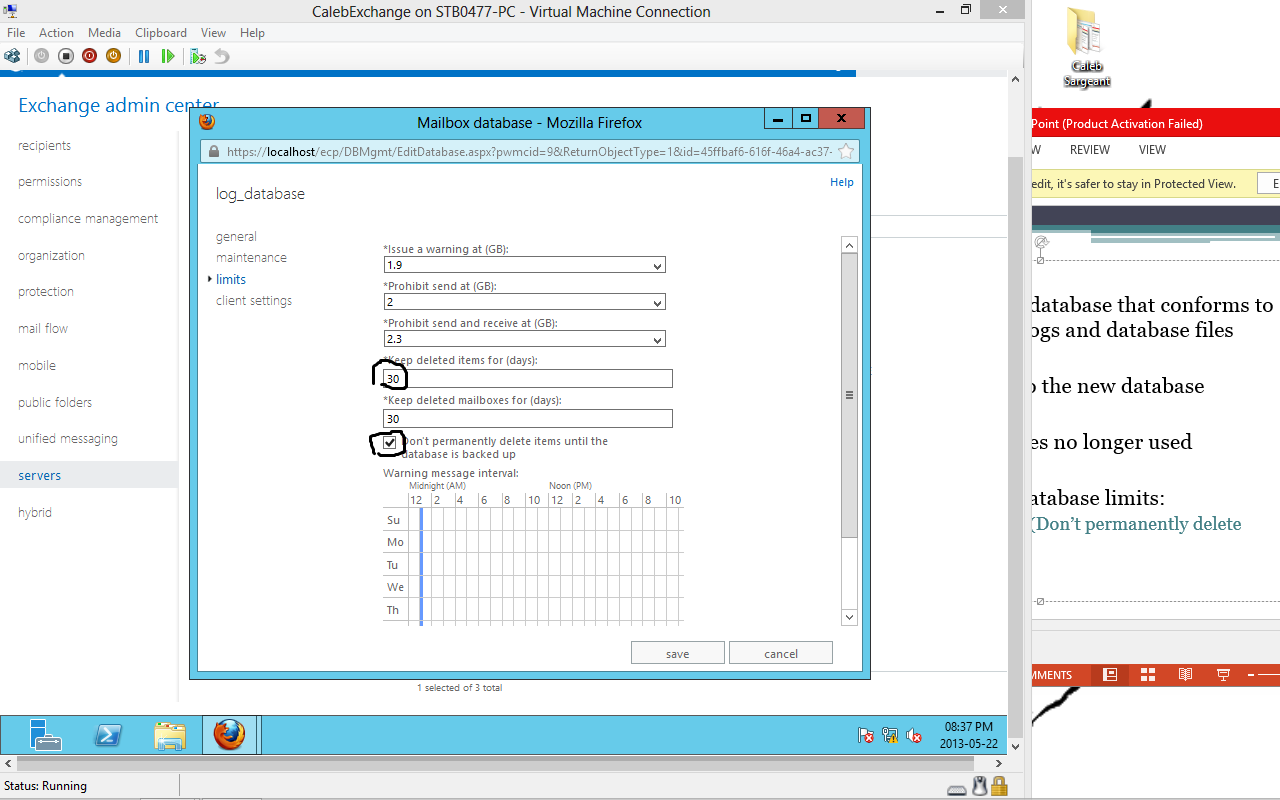Click the Action Center flag tray icon
The width and height of the screenshot is (1280, 800).
[866, 735]
